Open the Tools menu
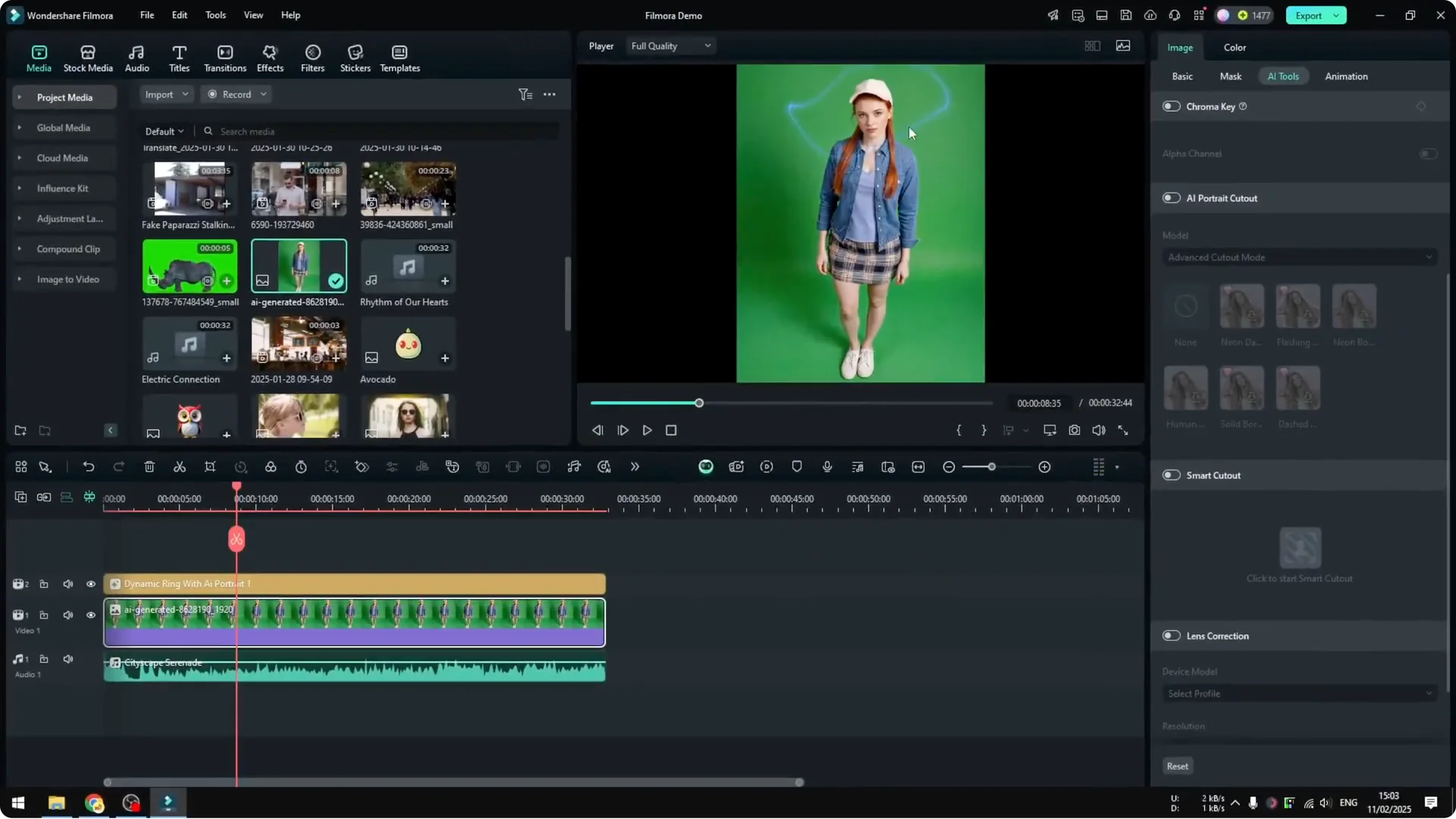This screenshot has height=819, width=1456. point(215,15)
